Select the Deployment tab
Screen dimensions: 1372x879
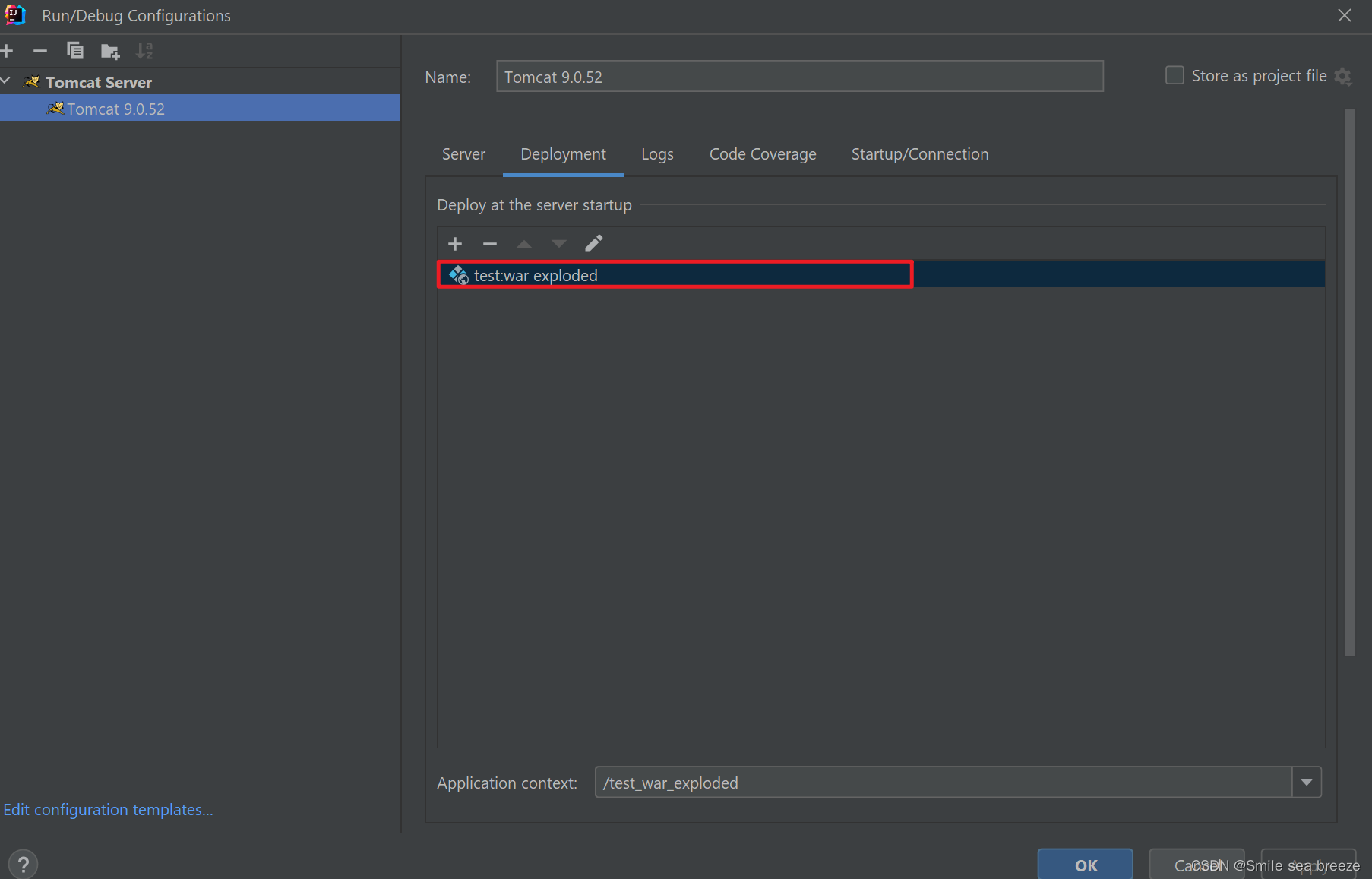(563, 154)
